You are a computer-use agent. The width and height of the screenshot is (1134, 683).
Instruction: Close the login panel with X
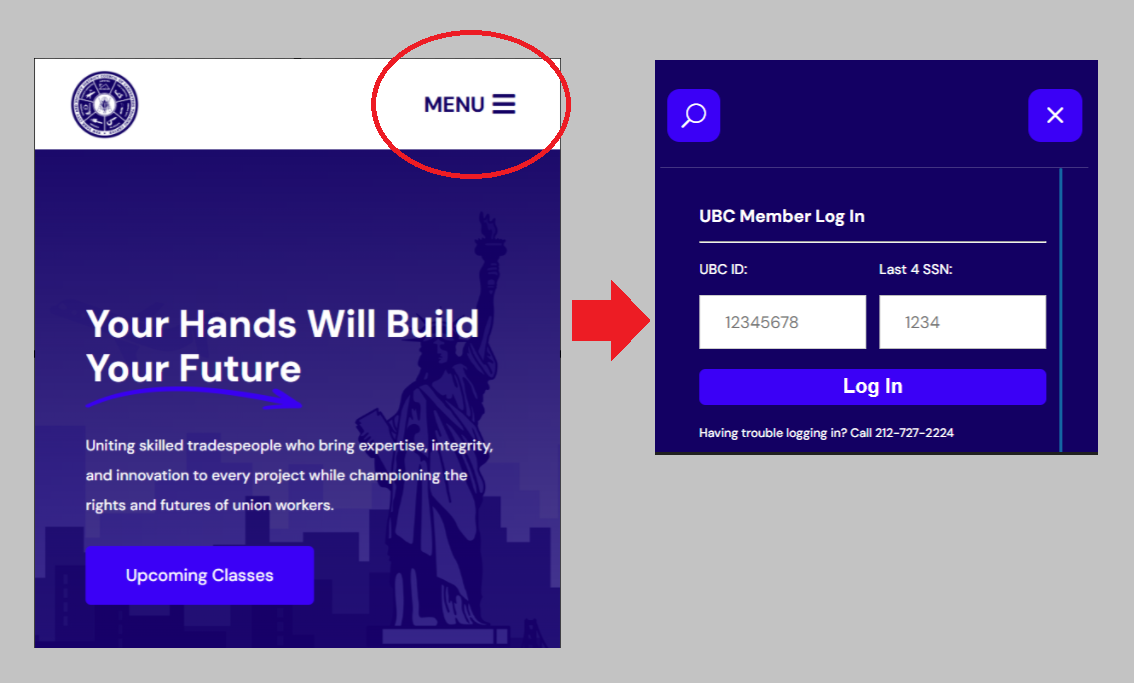click(x=1055, y=116)
